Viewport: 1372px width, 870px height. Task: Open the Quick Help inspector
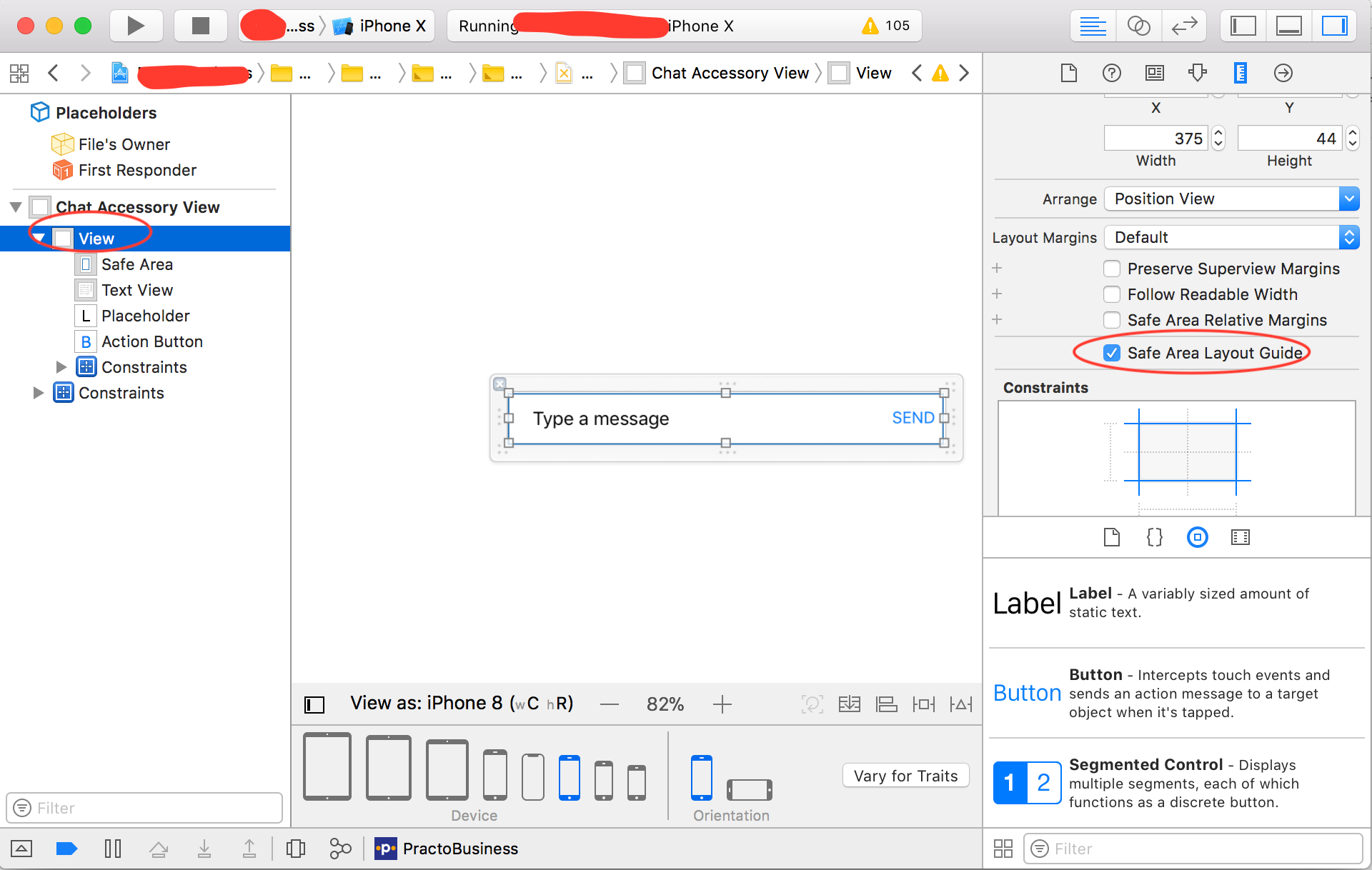1112,72
